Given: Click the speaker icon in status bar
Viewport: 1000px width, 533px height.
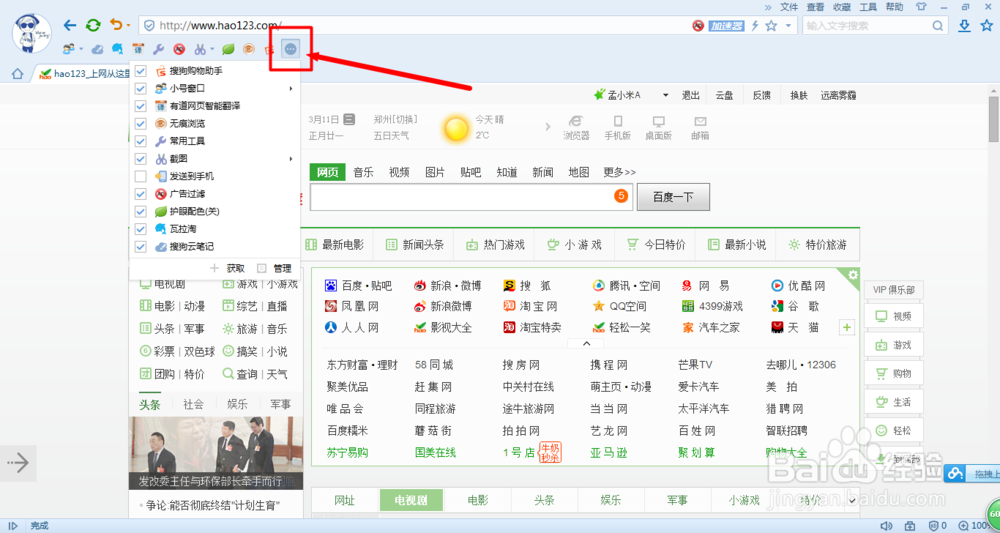Looking at the screenshot, I should tap(885, 526).
